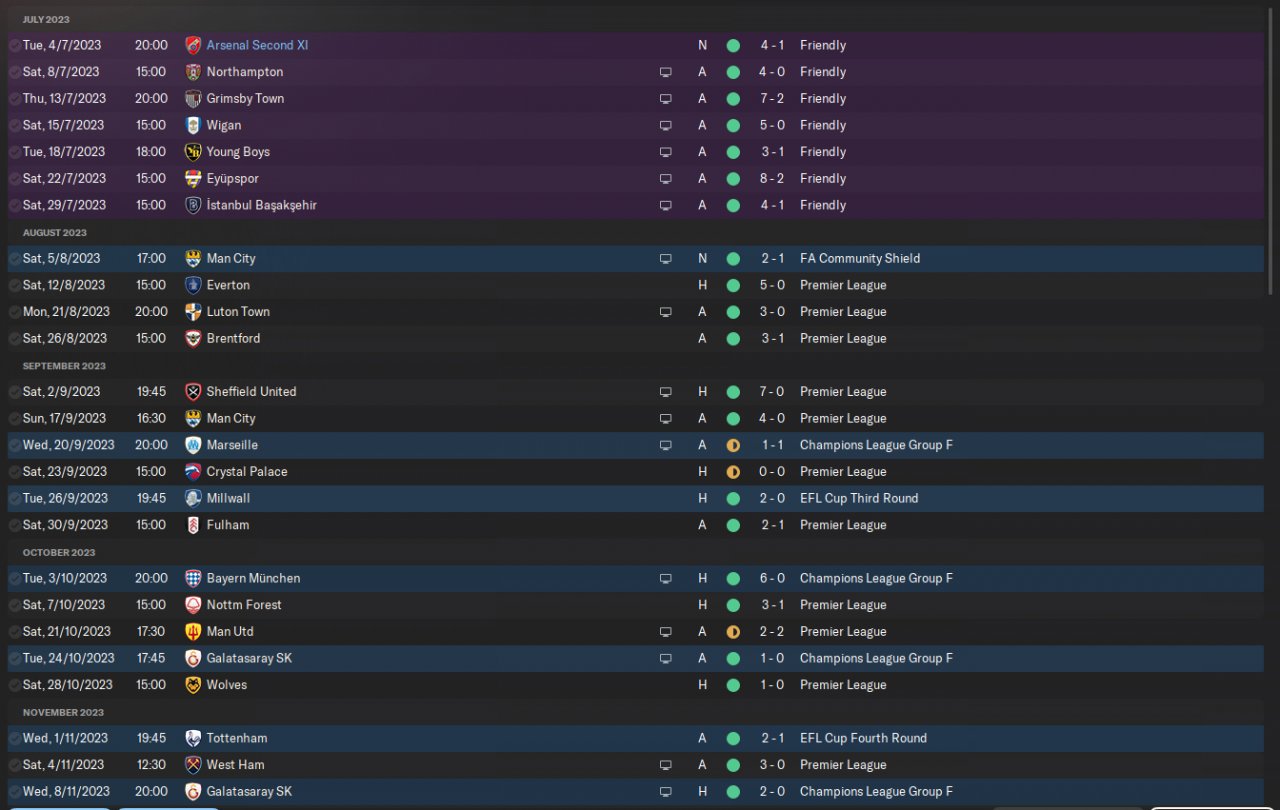Viewport: 1280px width, 810px height.
Task: Select the Galatasaray SK 24/10/2023 fixture row
Action: click(635, 658)
